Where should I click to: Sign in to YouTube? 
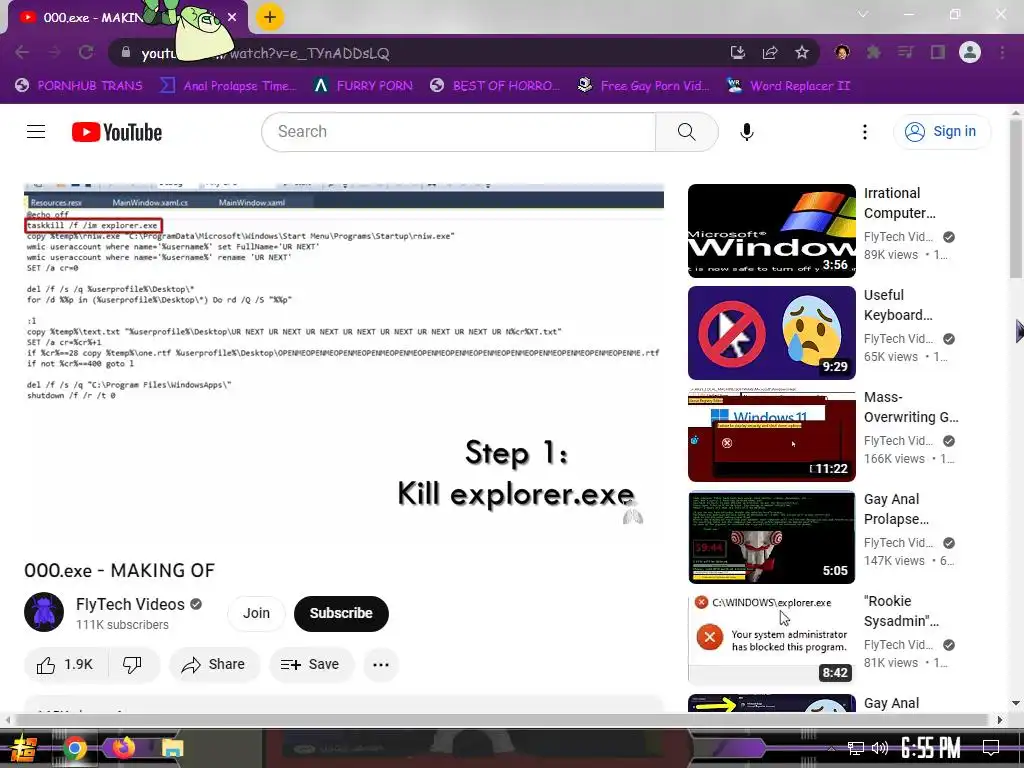[941, 132]
